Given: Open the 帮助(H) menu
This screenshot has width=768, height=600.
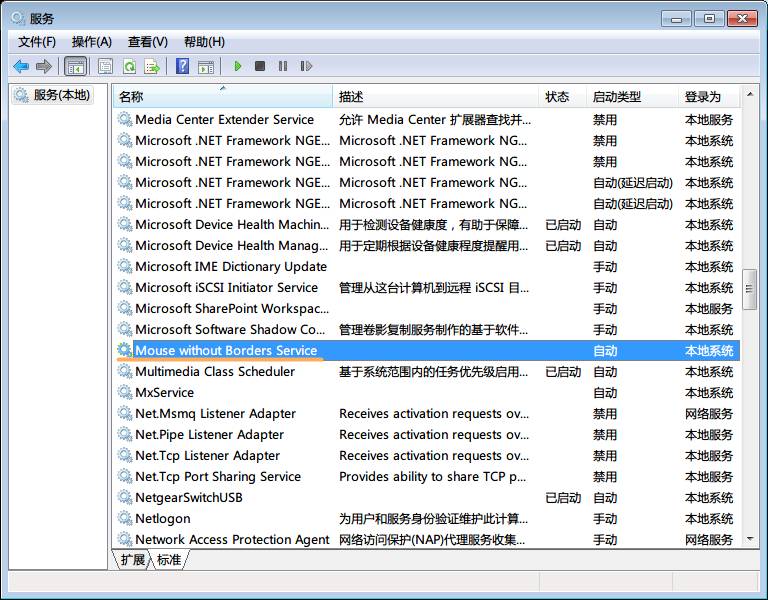Looking at the screenshot, I should coord(204,42).
